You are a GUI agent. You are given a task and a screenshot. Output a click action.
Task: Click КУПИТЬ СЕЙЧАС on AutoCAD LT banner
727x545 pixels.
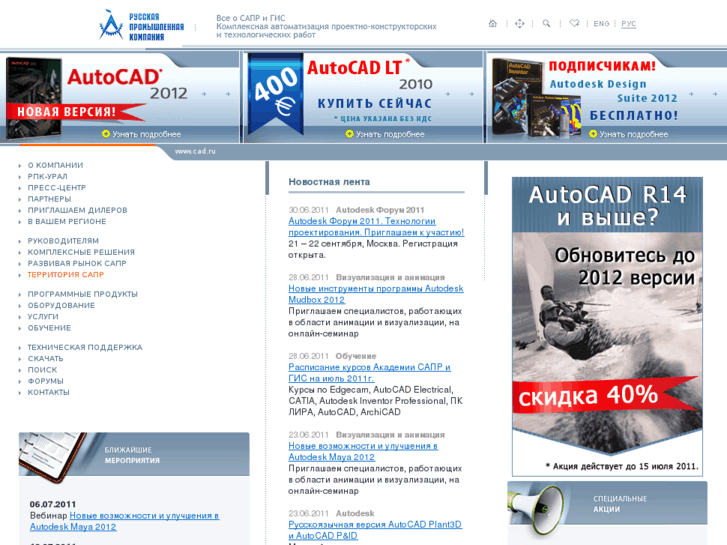point(375,103)
